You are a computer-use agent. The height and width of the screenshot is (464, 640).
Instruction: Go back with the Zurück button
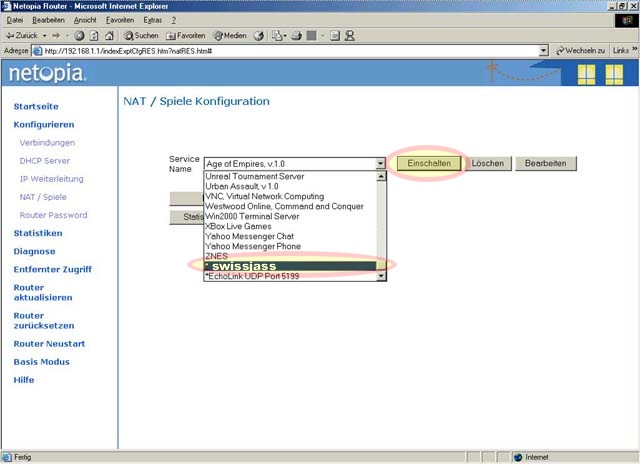(21, 36)
